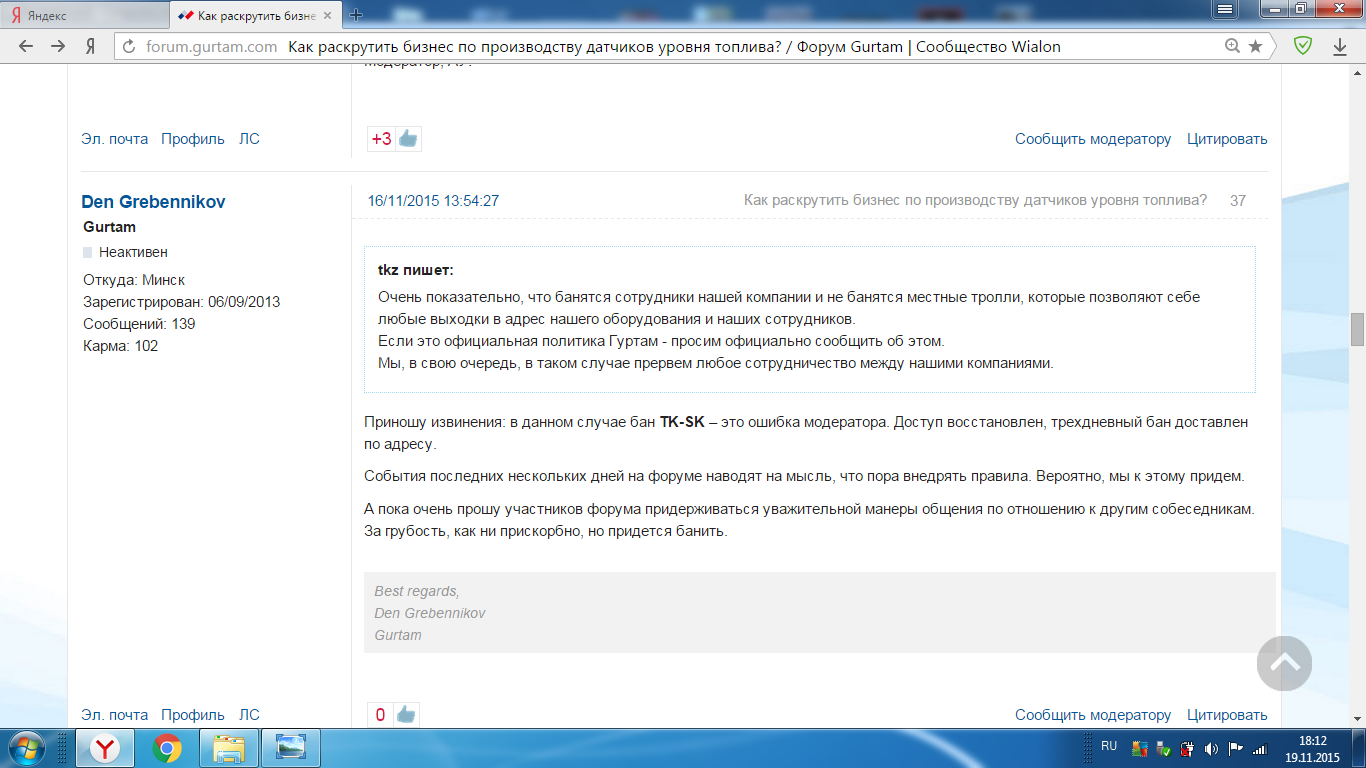
Task: Open browser downloads arrow icon
Action: pos(1340,47)
